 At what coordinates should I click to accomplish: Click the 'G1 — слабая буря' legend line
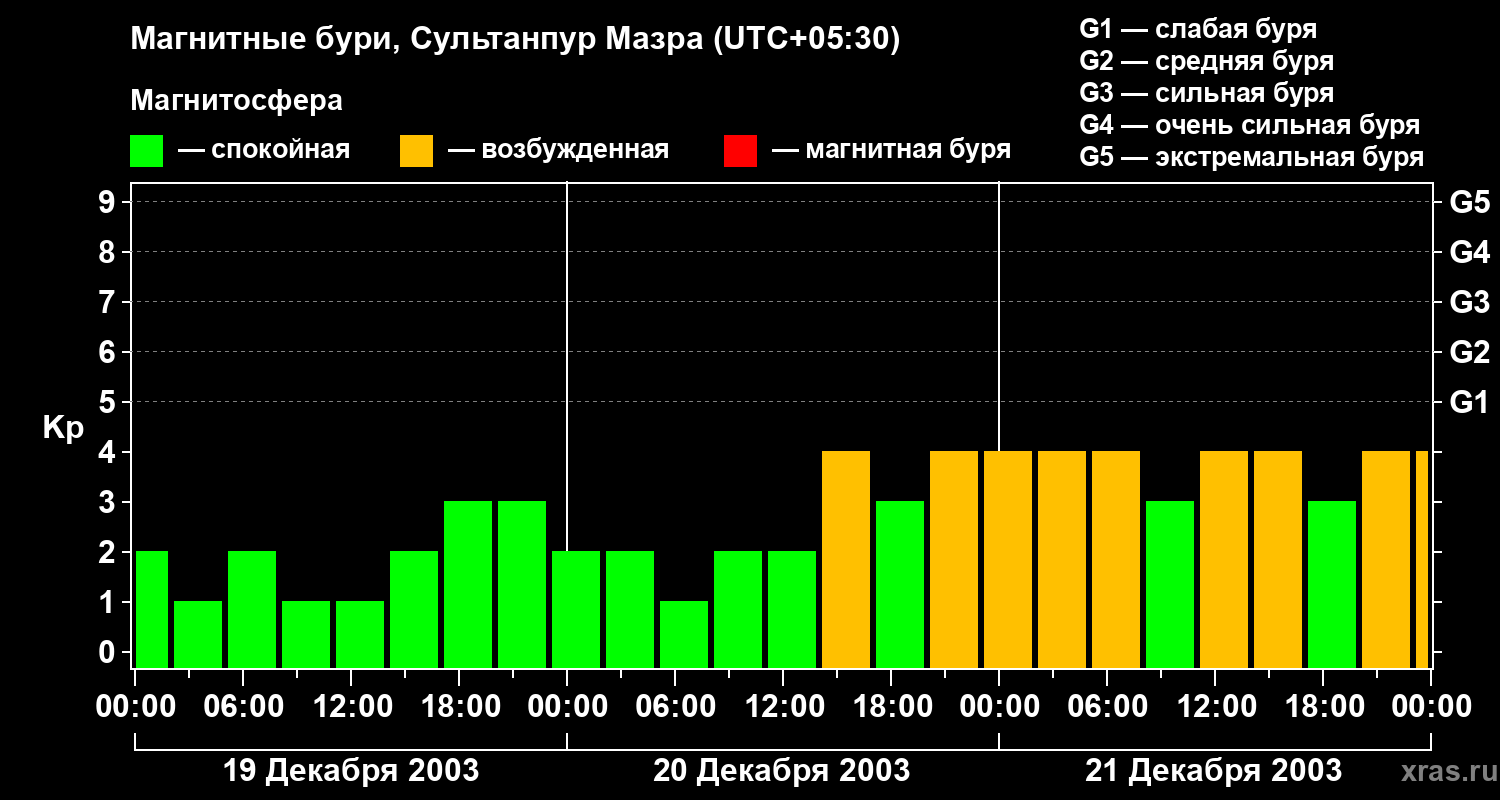tap(1198, 28)
